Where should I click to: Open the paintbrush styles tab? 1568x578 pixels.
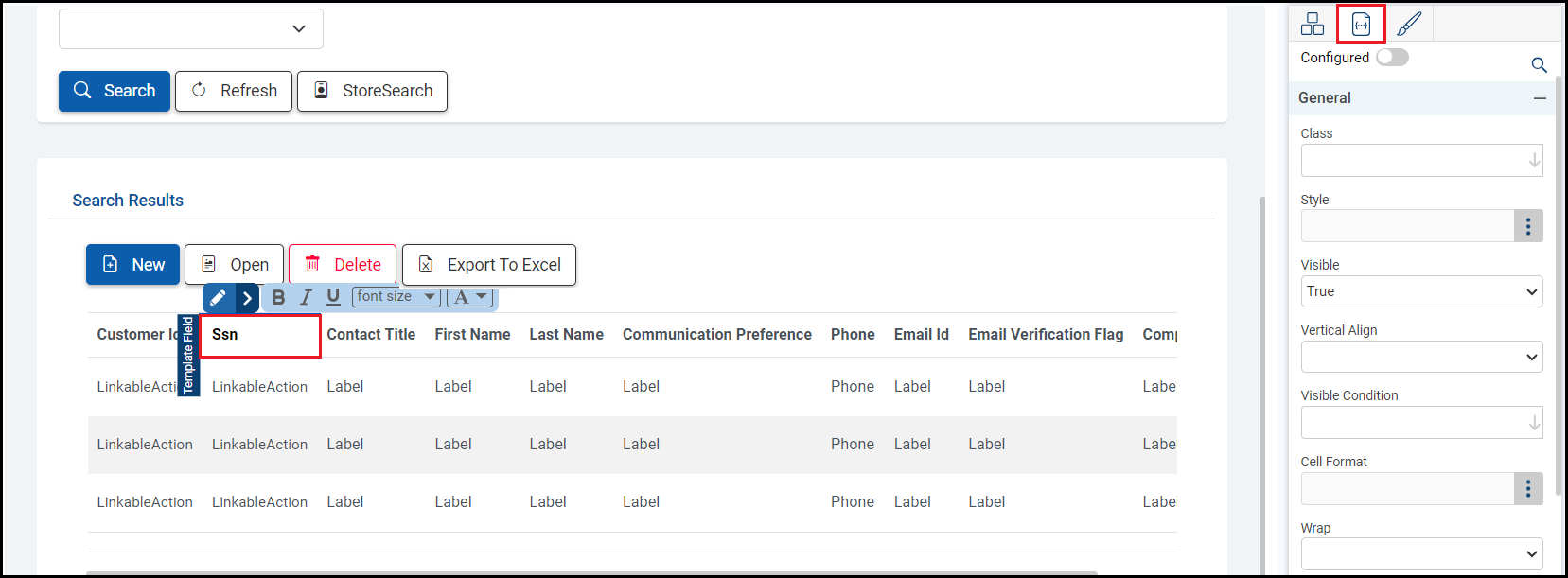click(x=1409, y=24)
